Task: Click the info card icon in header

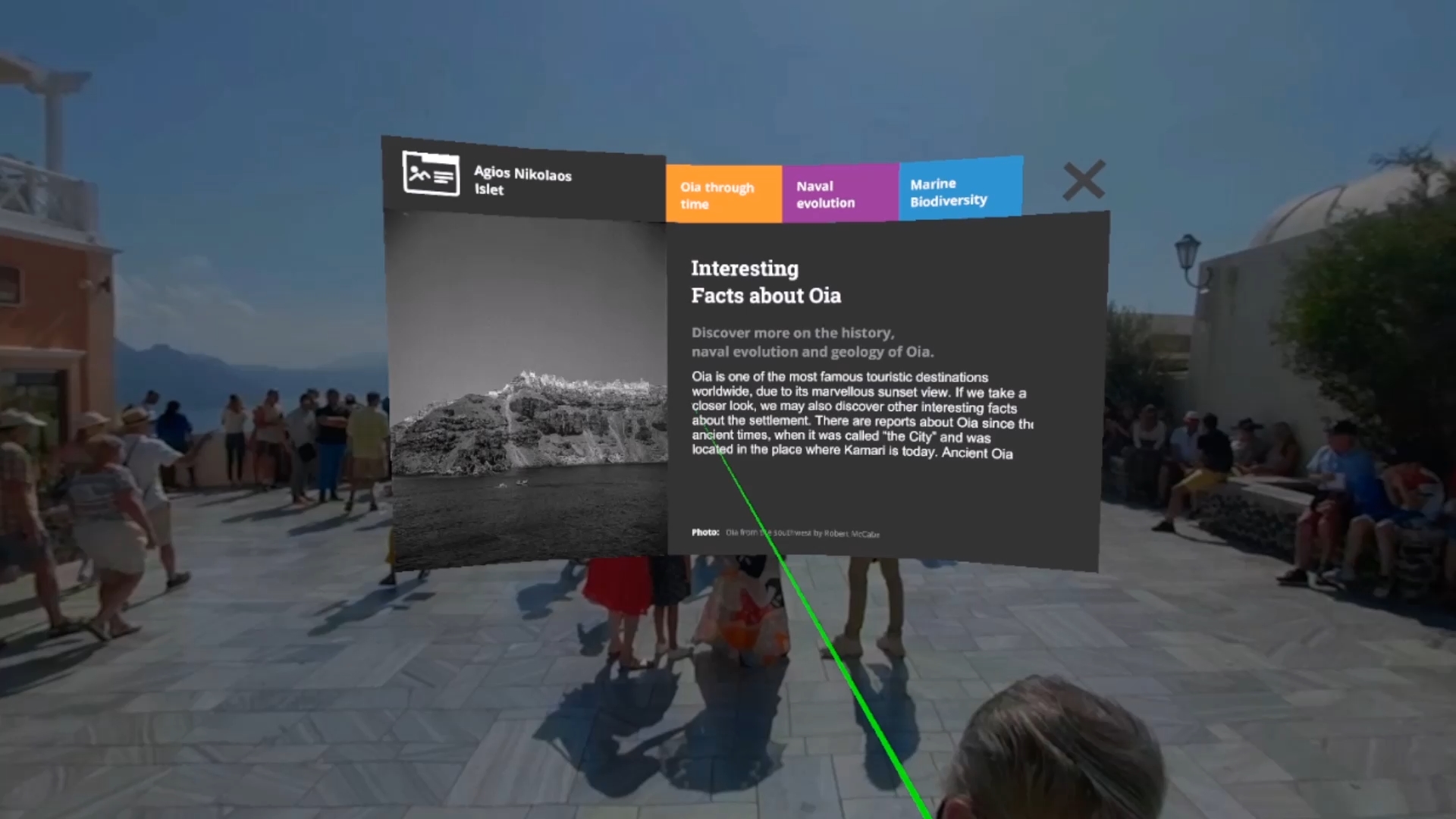Action: pyautogui.click(x=431, y=174)
